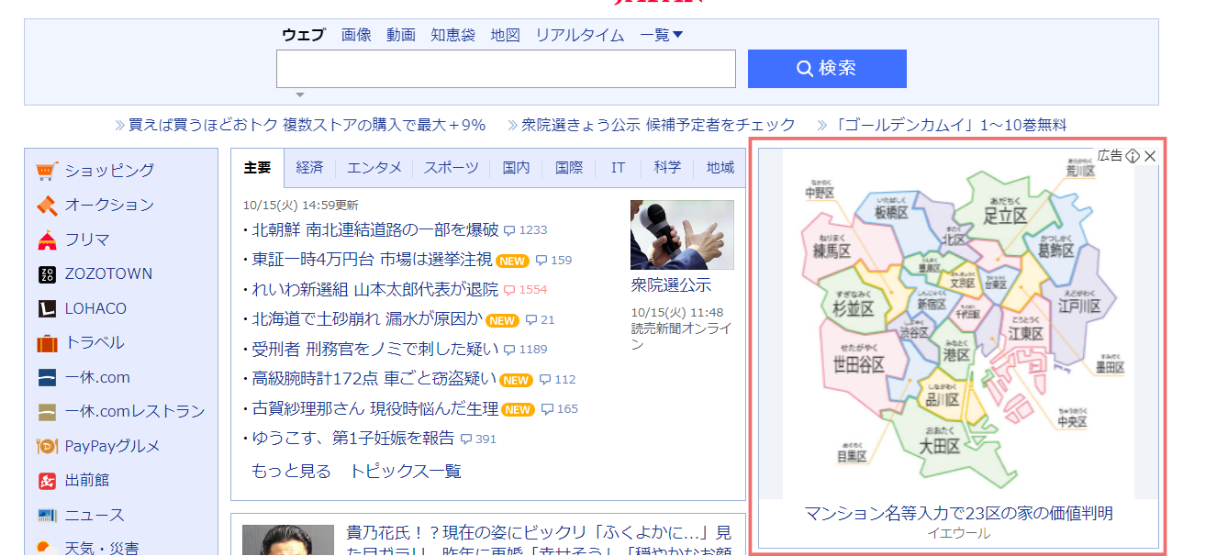
Task: Open 買えば買うほどおトク promo link
Action: point(307,125)
